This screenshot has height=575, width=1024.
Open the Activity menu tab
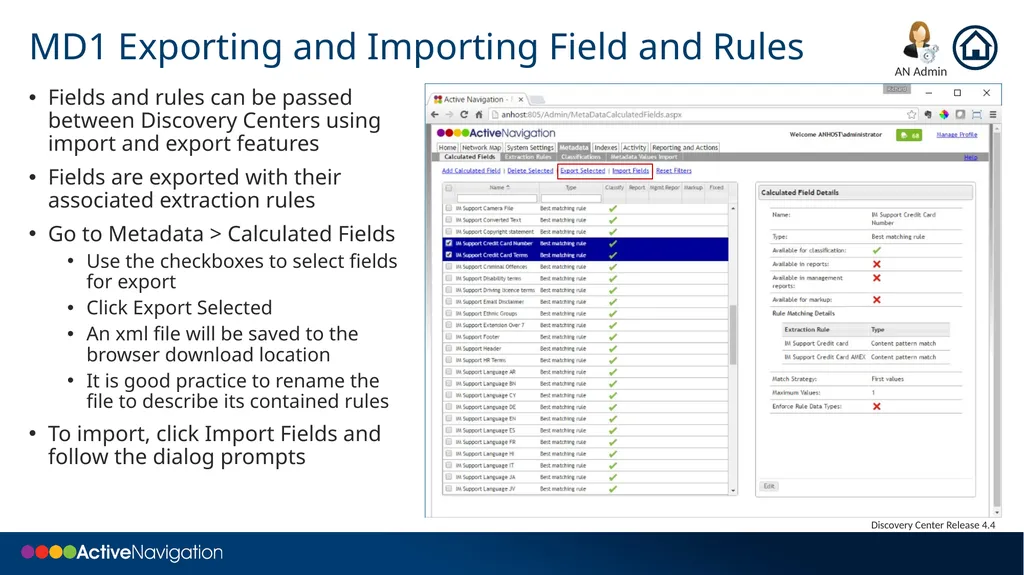coord(634,148)
